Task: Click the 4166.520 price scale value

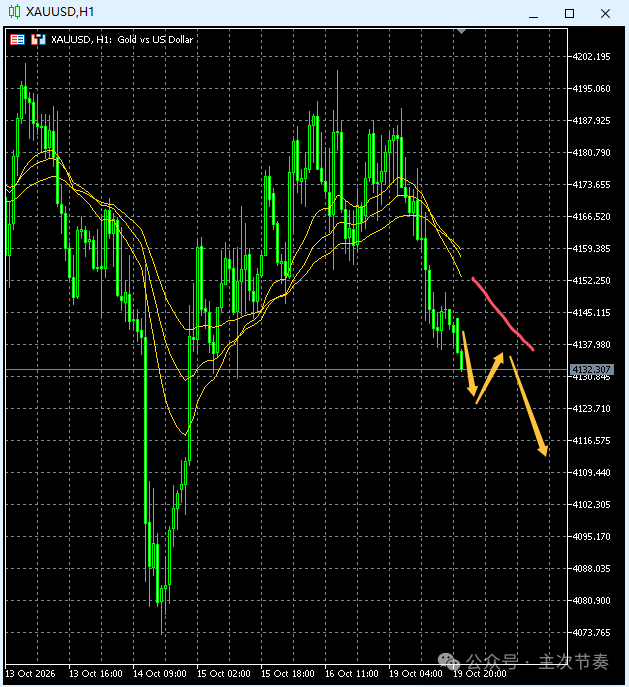Action: click(x=591, y=216)
